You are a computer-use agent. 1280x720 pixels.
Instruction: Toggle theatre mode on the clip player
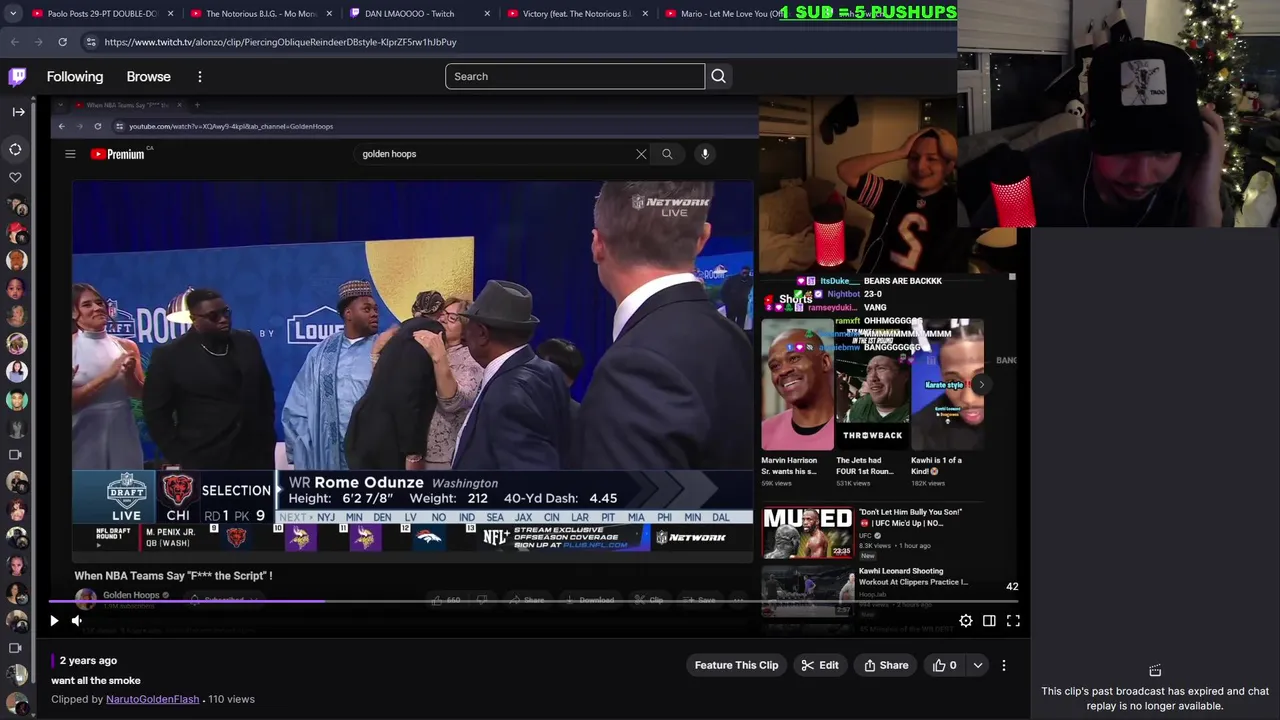[989, 621]
